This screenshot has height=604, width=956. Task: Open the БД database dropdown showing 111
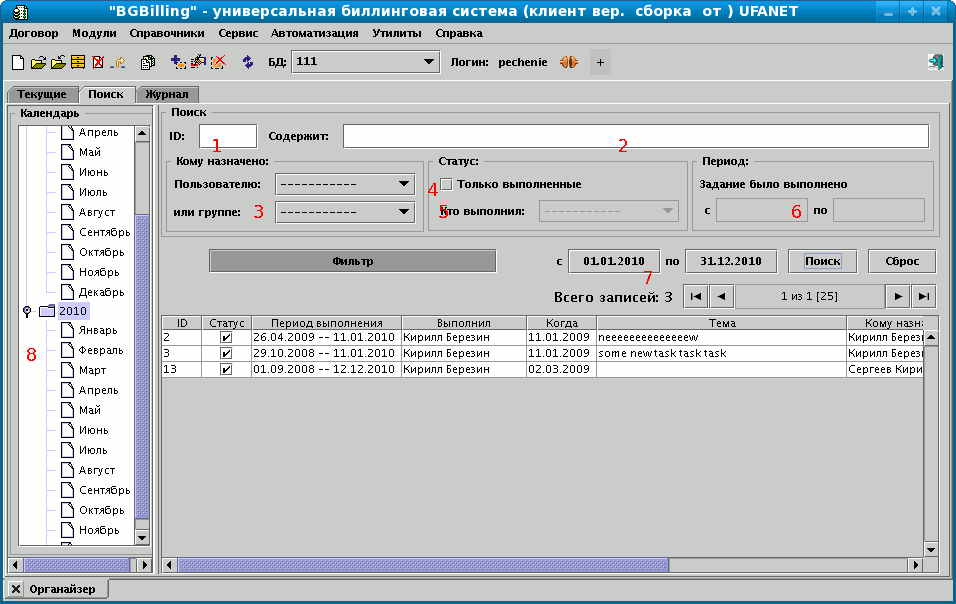coord(366,62)
